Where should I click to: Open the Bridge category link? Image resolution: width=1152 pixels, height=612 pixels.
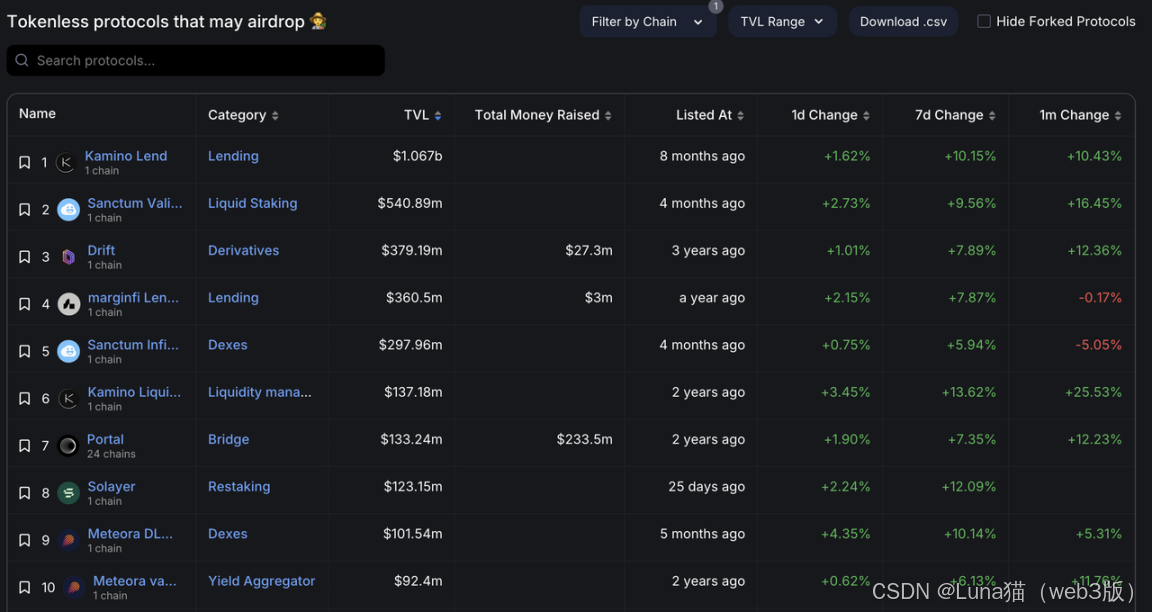pyautogui.click(x=228, y=439)
